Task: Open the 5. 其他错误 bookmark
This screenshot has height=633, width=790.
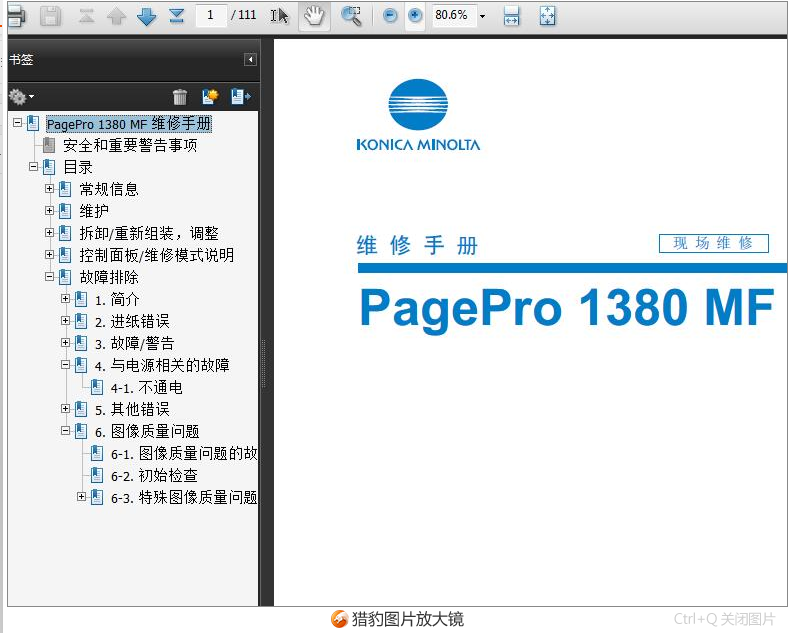Action: coord(132,409)
